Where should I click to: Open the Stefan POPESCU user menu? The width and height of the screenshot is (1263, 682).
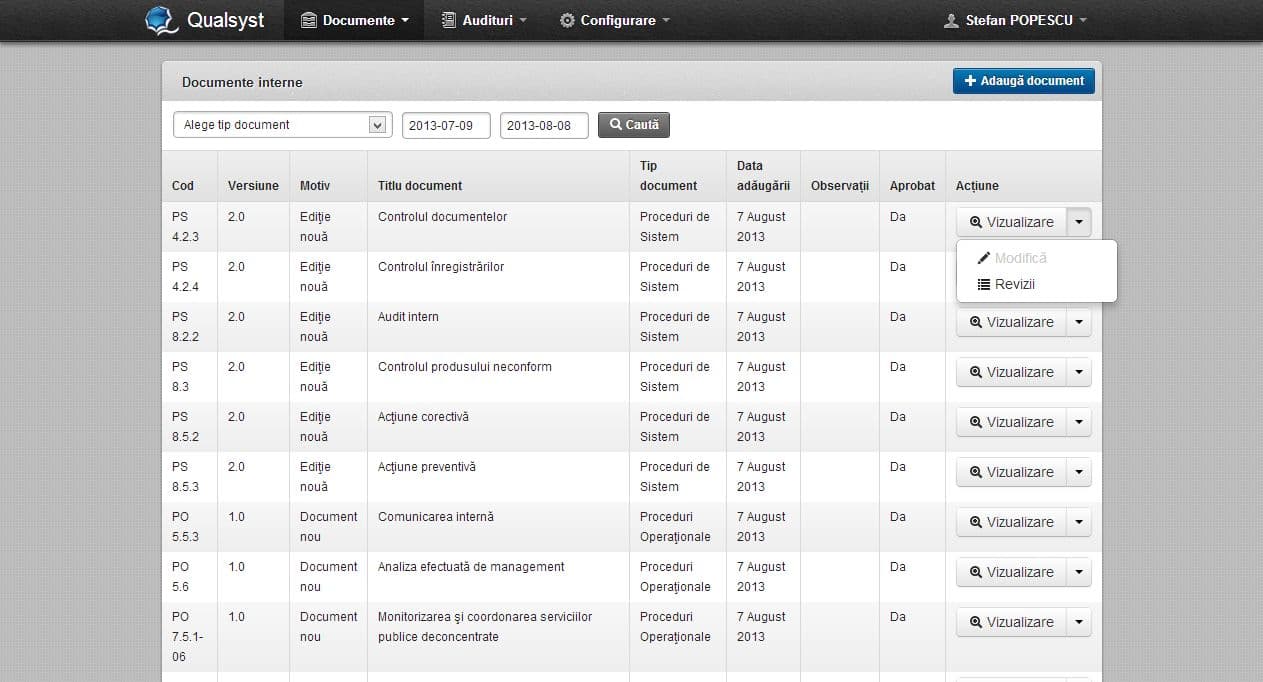point(1015,19)
